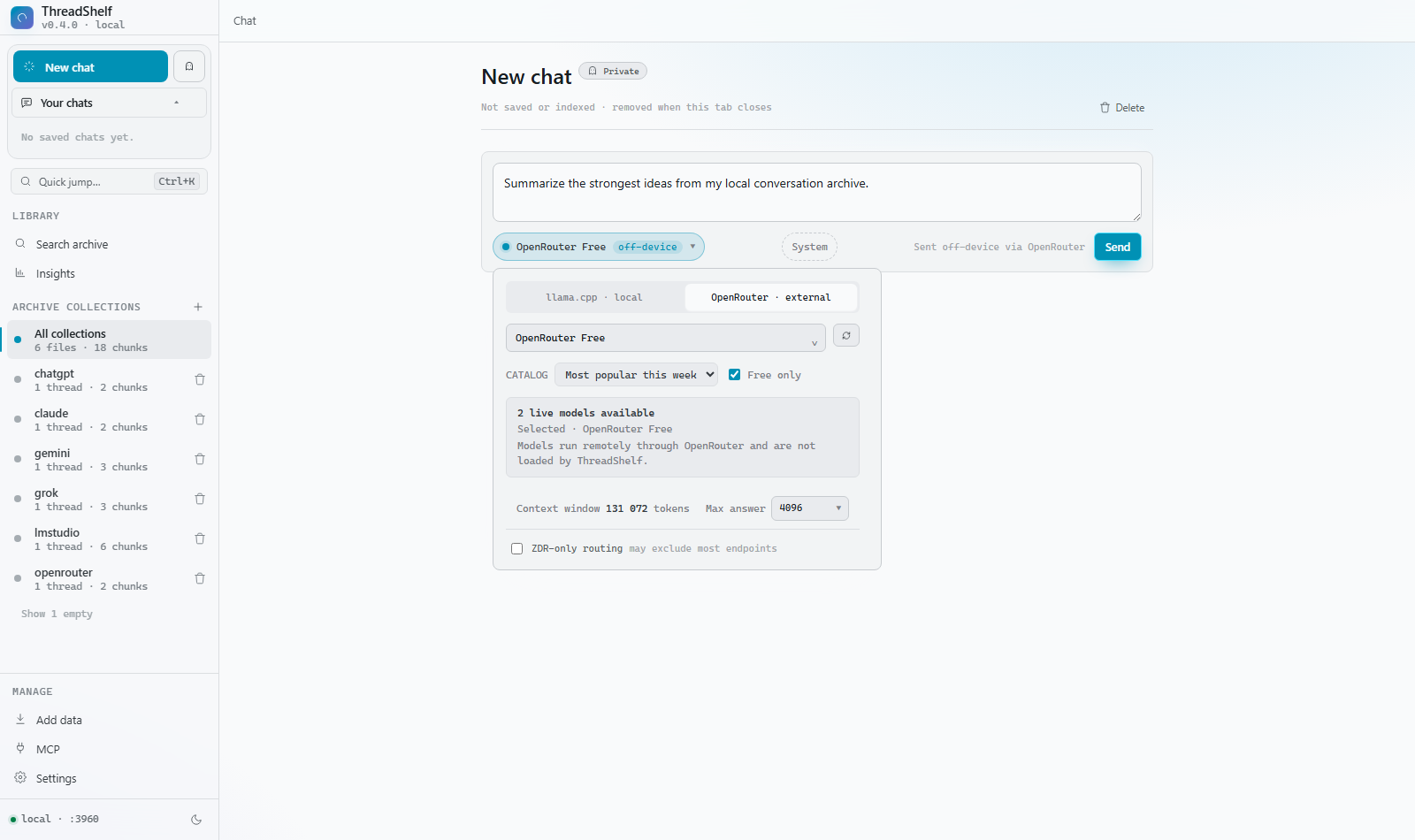Click the ThreadShelf logo icon
Image resolution: width=1415 pixels, height=840 pixels.
[22, 18]
